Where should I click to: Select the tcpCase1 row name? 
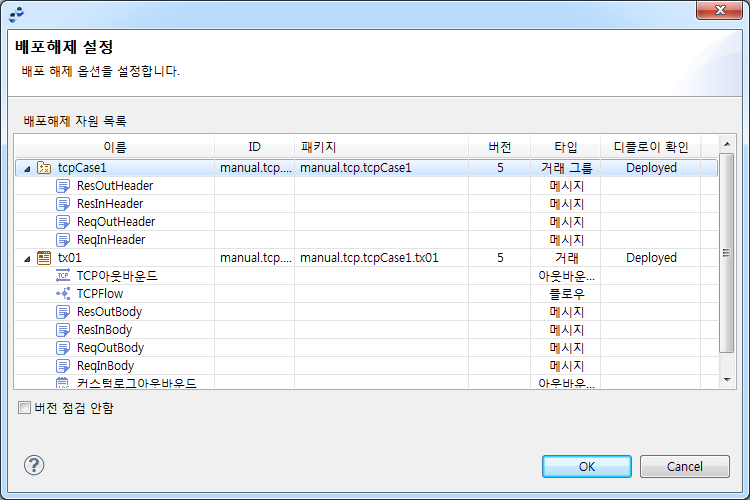(82, 168)
